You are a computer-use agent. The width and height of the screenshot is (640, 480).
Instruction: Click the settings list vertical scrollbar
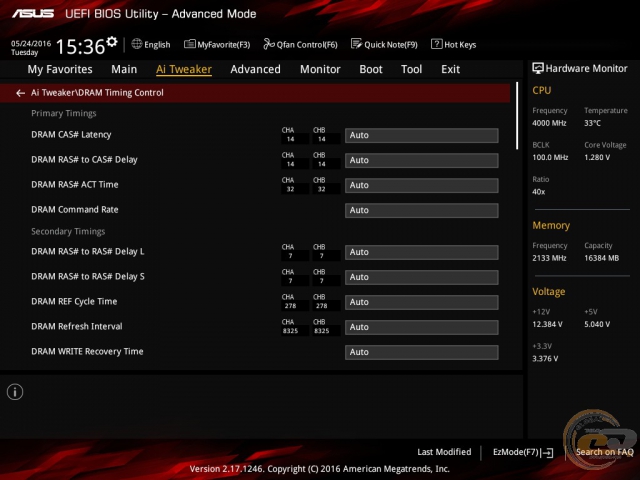(517, 116)
